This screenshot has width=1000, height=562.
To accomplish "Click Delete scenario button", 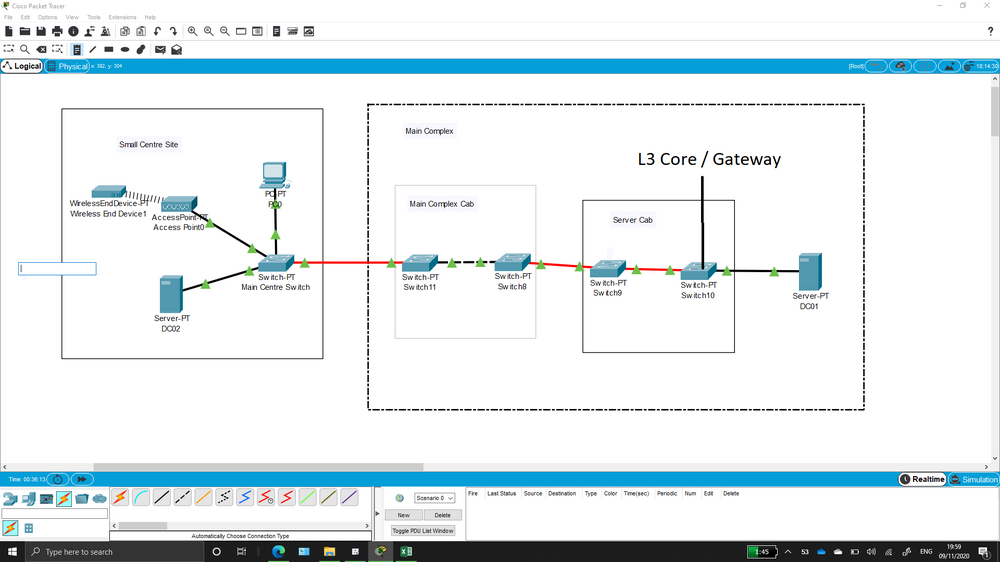I will pos(442,515).
